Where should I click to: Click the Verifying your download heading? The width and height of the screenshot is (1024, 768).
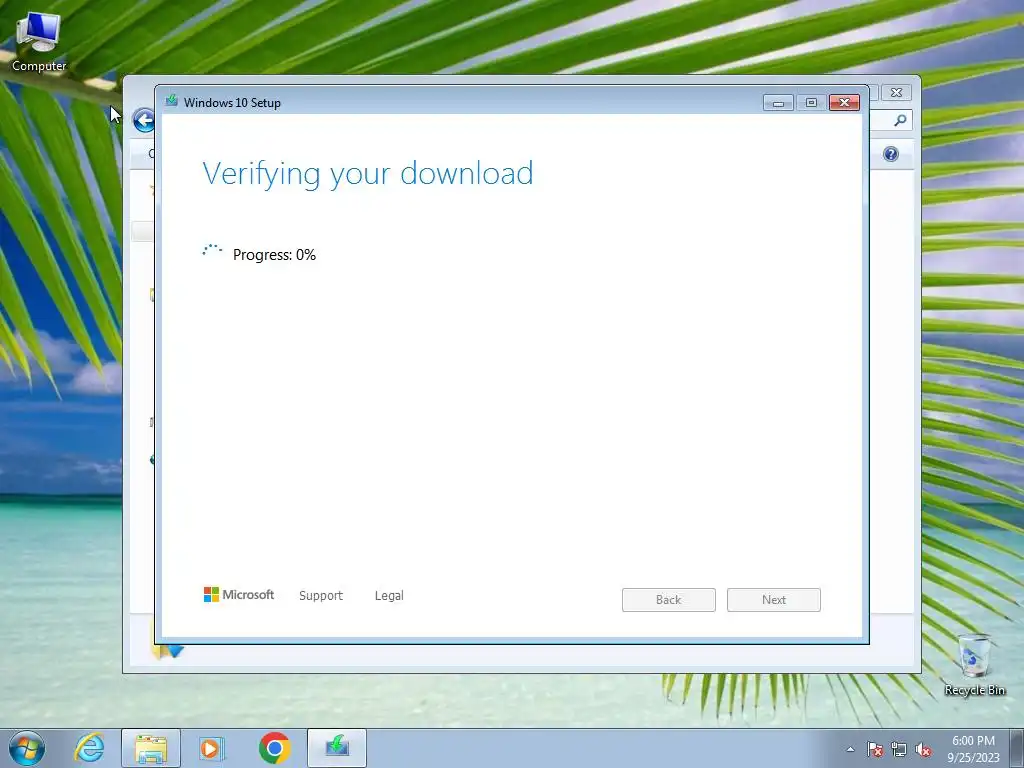[x=368, y=174]
